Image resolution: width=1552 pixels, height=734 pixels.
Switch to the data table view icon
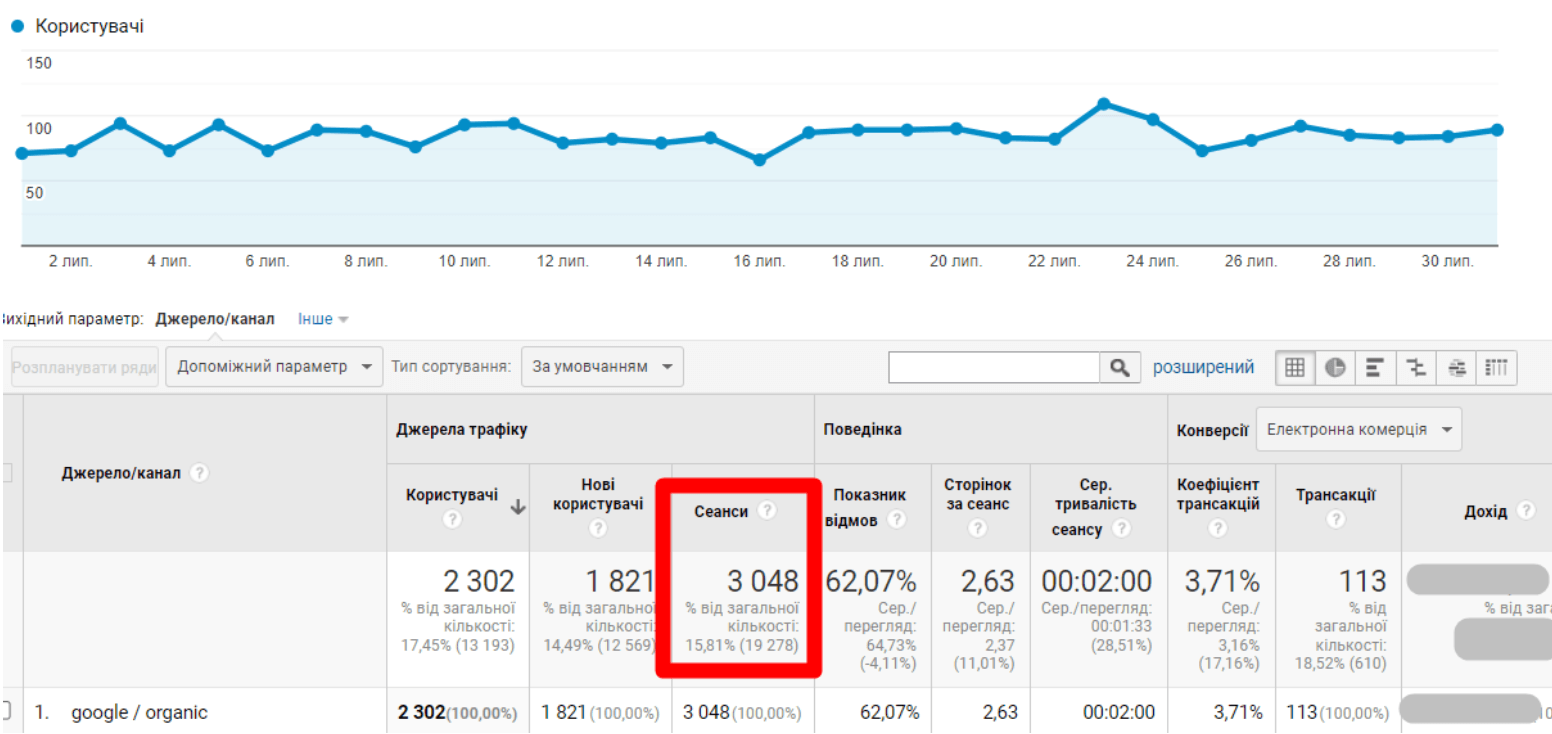tap(1294, 367)
